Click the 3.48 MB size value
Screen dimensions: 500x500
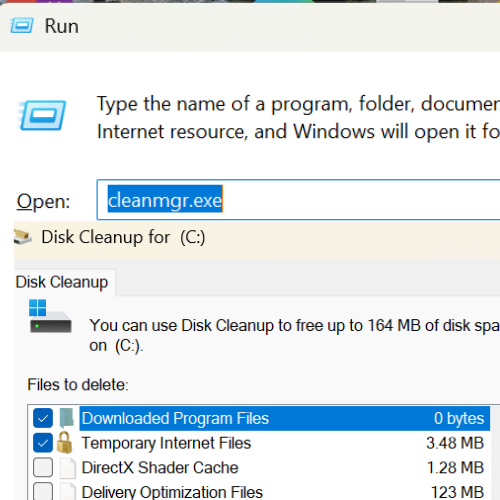(455, 443)
